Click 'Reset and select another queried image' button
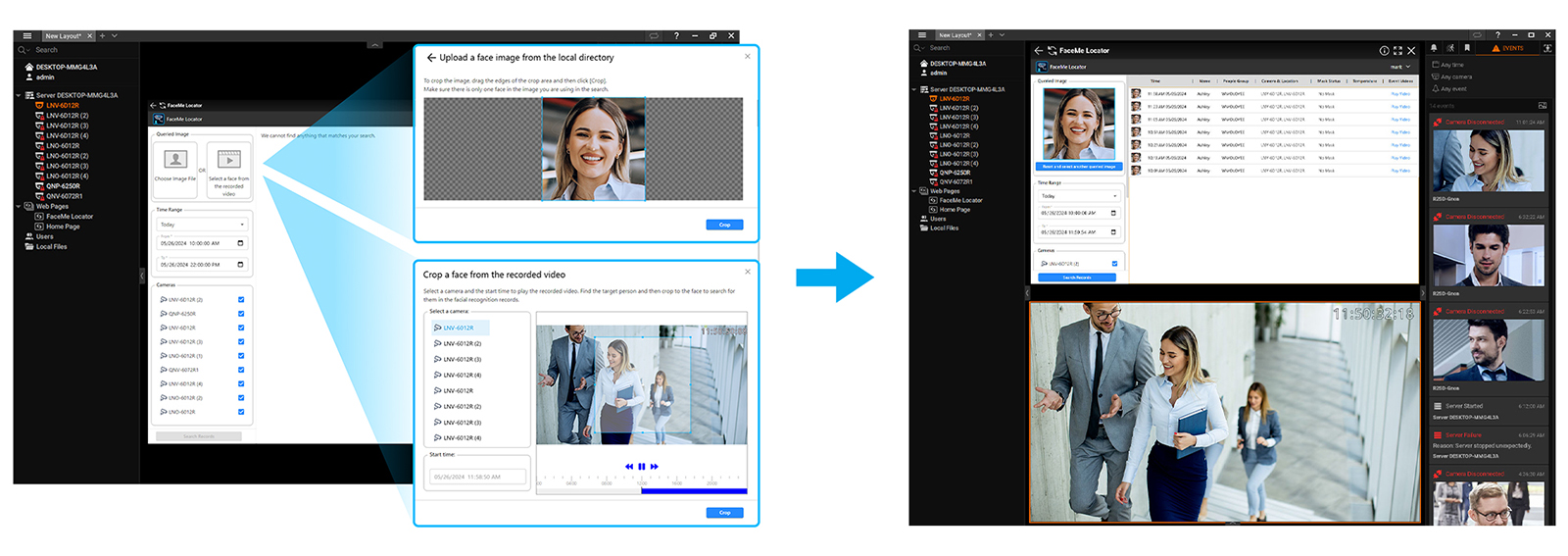 coord(1078,167)
